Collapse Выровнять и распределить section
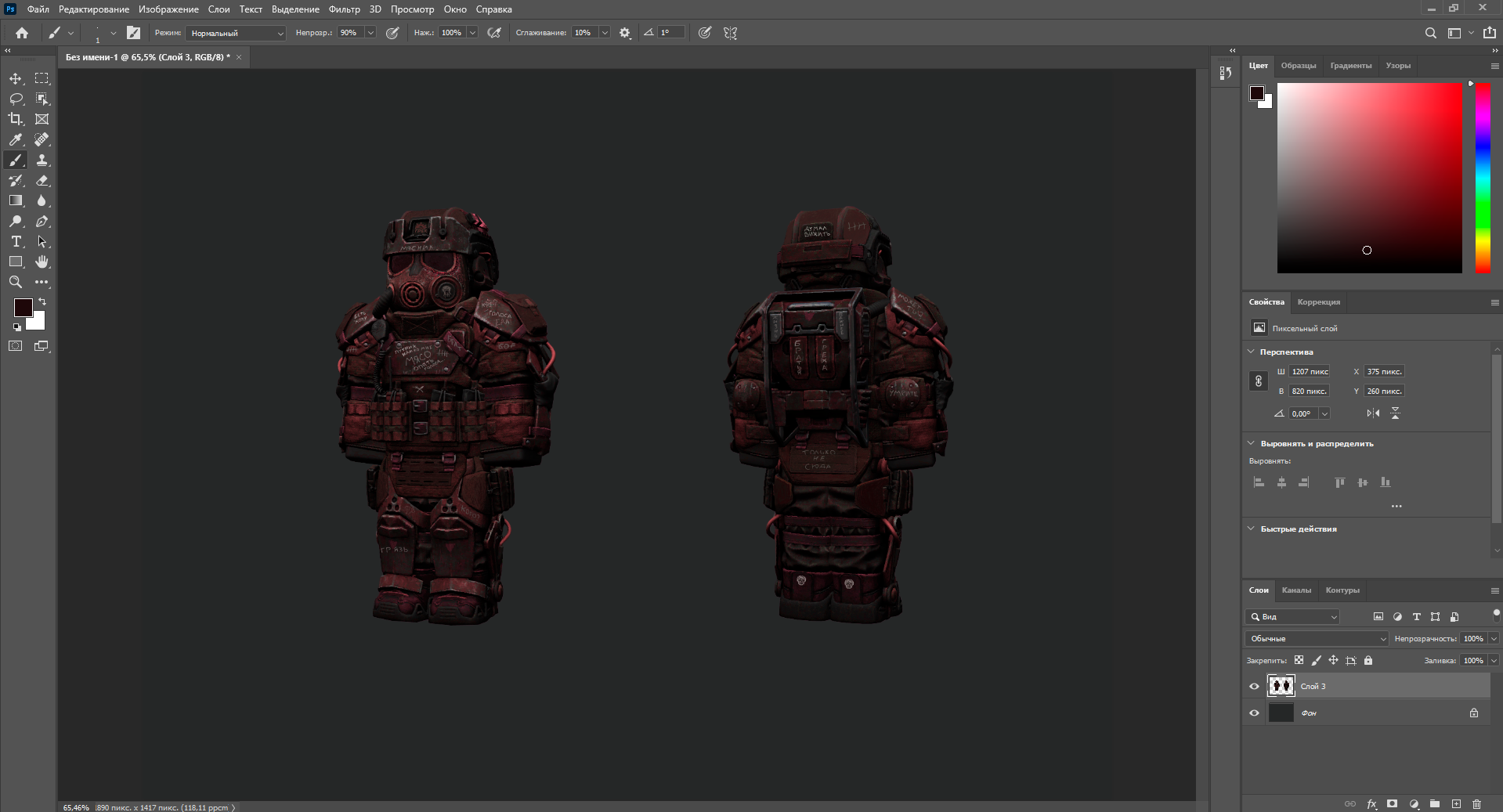Viewport: 1503px width, 812px height. [x=1251, y=443]
